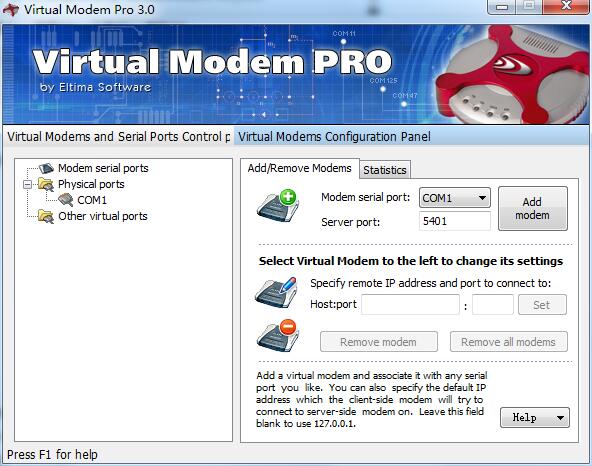Click the Modem serial ports tree icon
The image size is (592, 466).
coord(46,168)
